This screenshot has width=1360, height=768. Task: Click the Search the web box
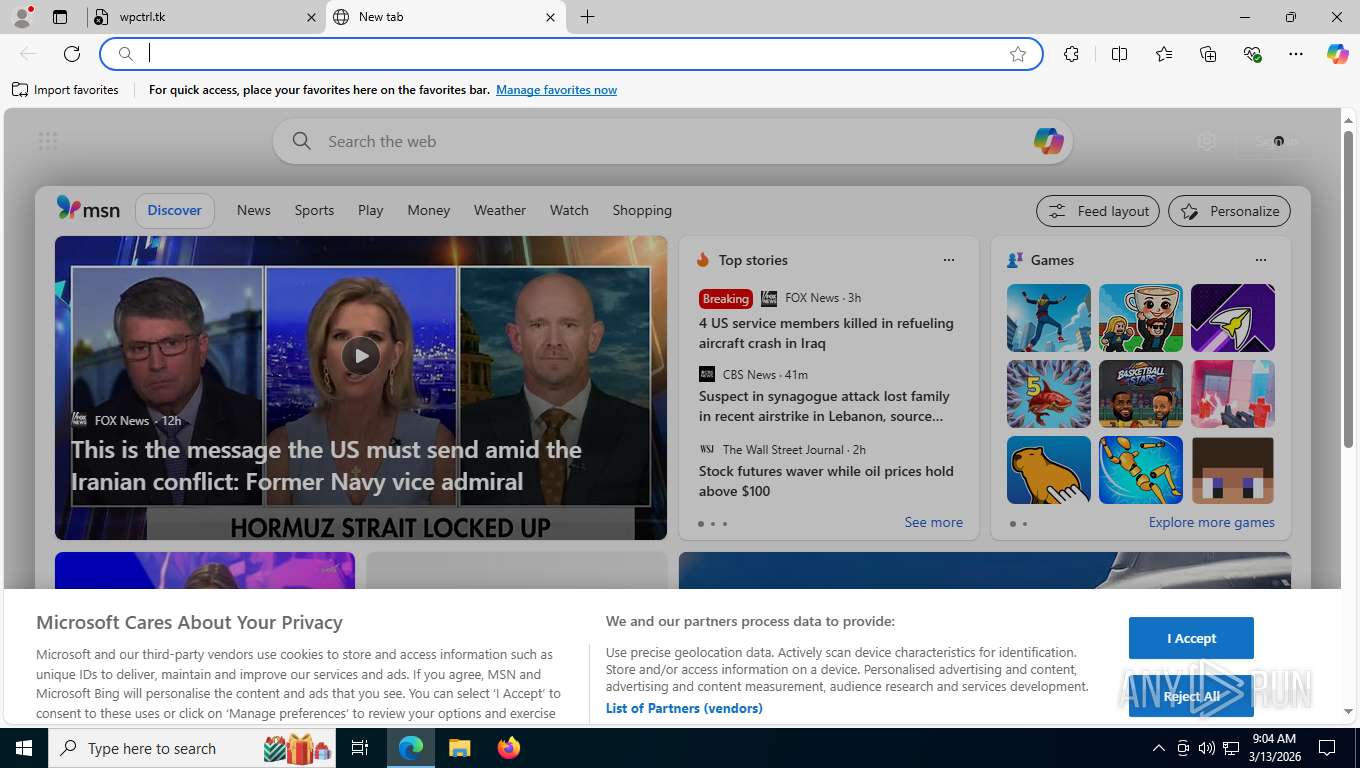[672, 141]
